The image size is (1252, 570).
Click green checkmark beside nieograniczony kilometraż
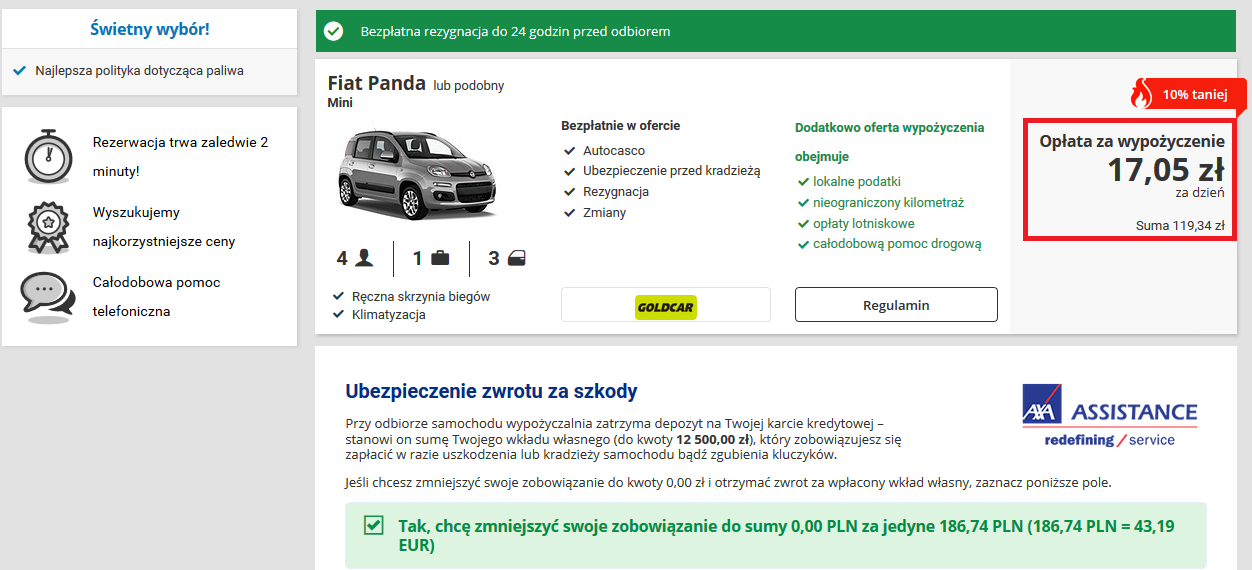tap(803, 203)
